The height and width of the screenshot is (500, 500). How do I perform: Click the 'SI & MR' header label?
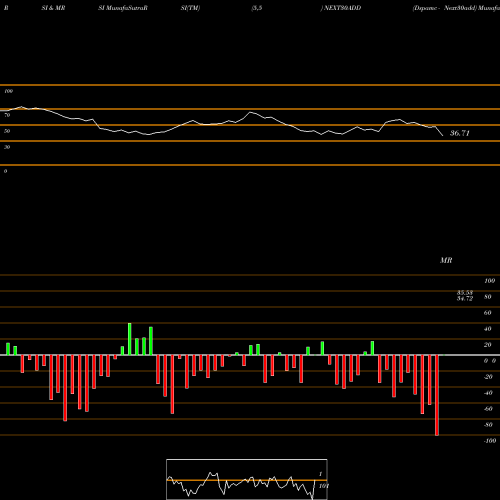tap(53, 8)
